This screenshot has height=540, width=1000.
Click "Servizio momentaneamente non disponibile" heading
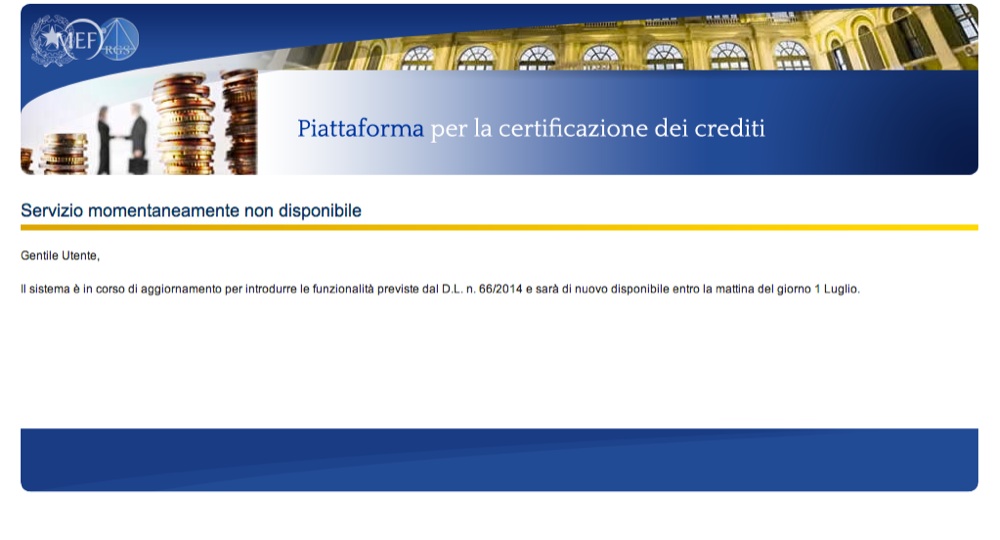(x=191, y=211)
